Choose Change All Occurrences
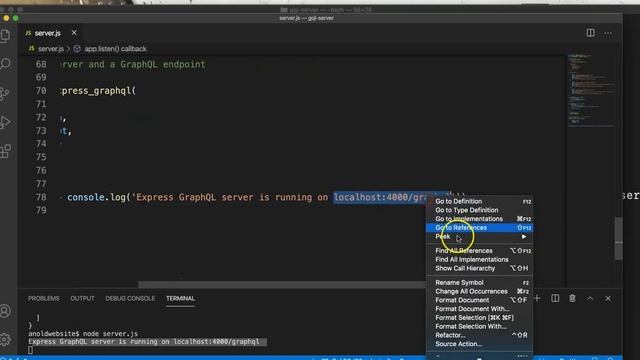 pyautogui.click(x=479, y=291)
